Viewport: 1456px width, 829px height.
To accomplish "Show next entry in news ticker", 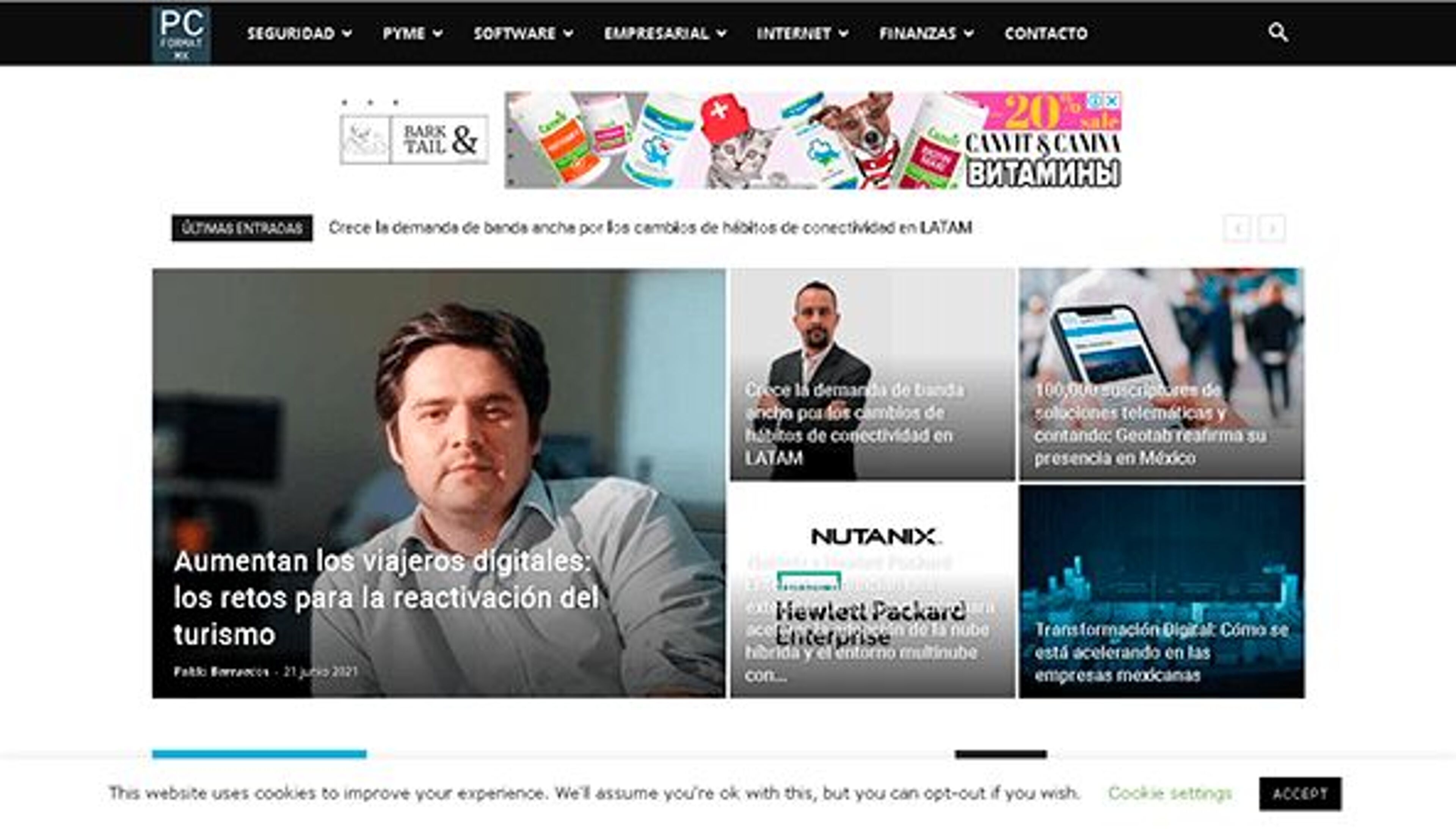I will (x=1272, y=229).
